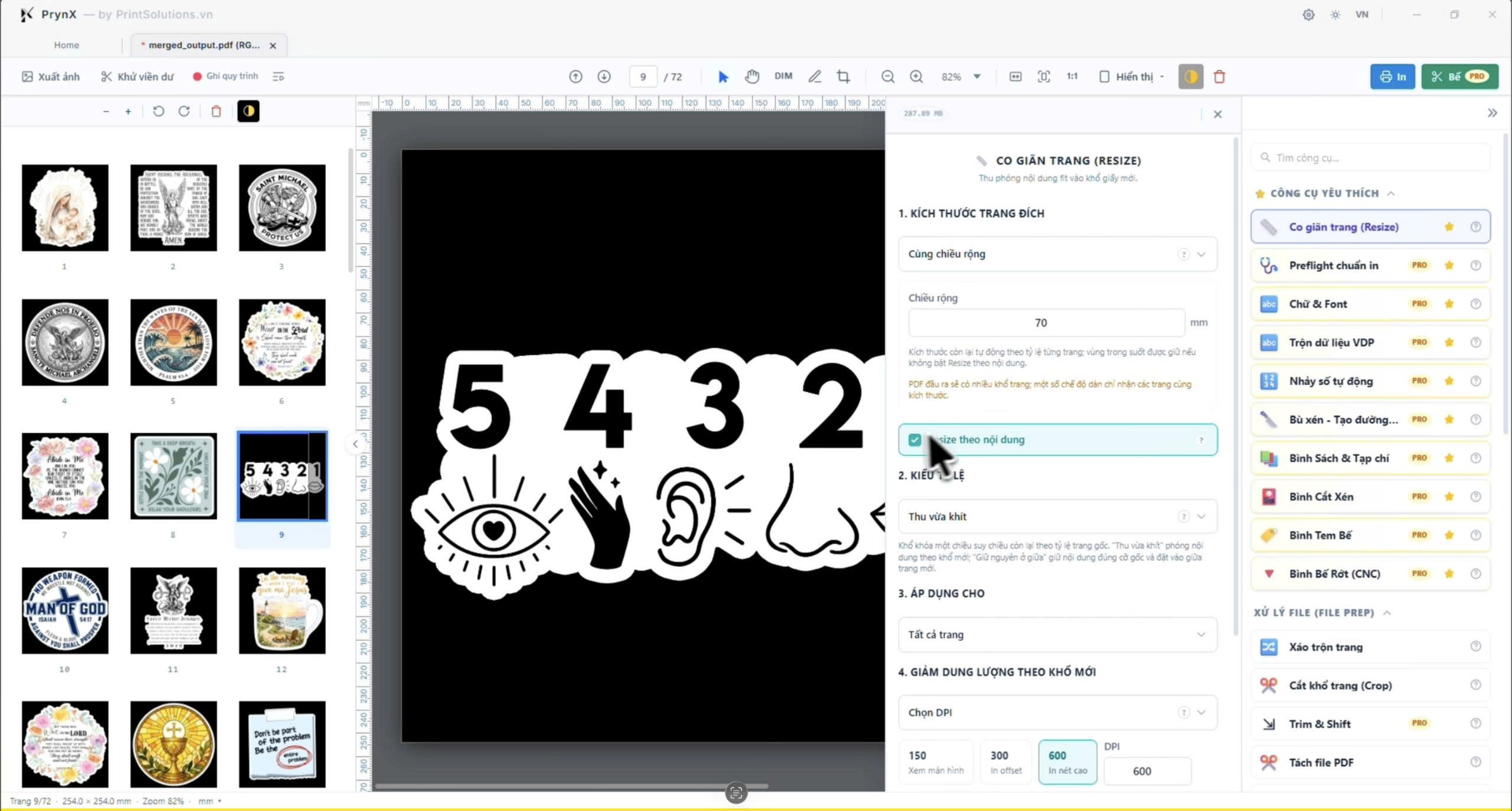Set zoom to 1:1 actual size
This screenshot has height=811, width=1512.
(1072, 76)
